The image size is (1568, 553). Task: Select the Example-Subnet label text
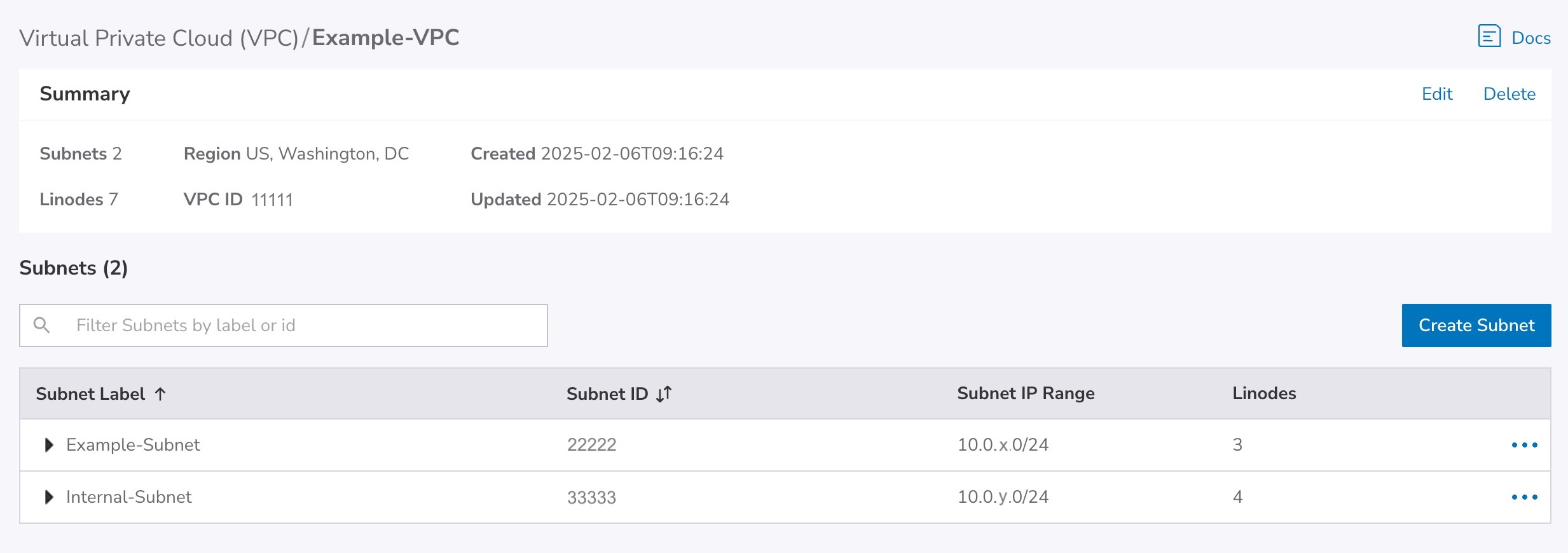[133, 445]
